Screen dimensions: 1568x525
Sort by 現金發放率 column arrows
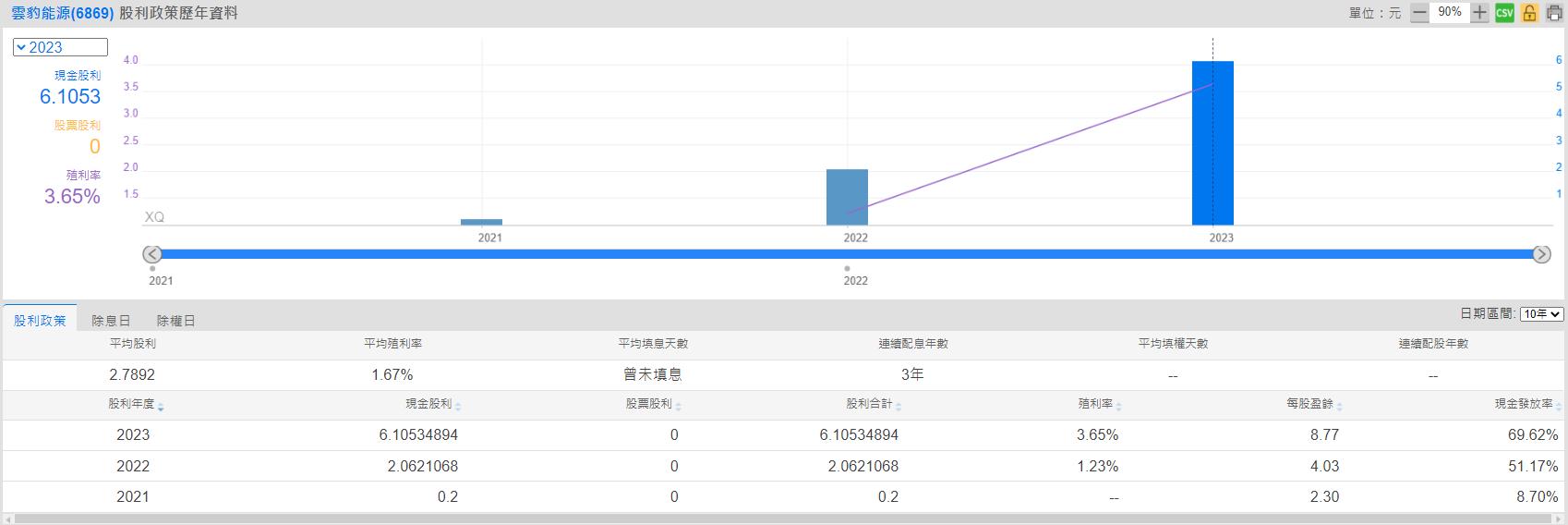(1559, 407)
